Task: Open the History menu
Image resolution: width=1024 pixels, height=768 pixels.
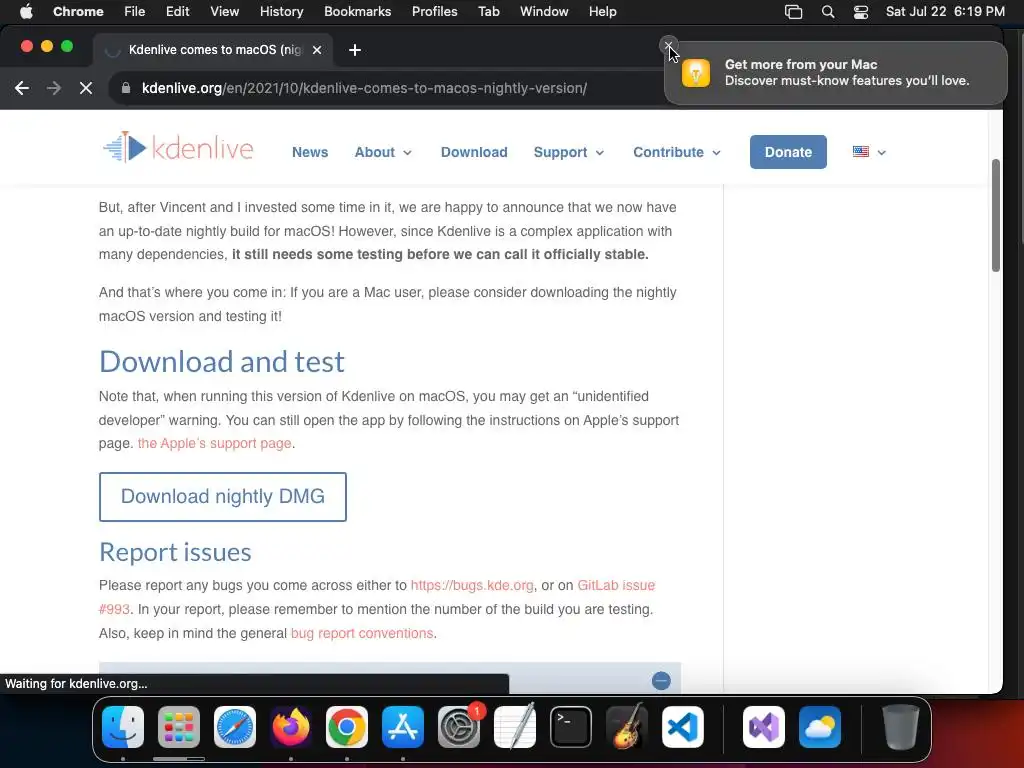Action: click(281, 12)
